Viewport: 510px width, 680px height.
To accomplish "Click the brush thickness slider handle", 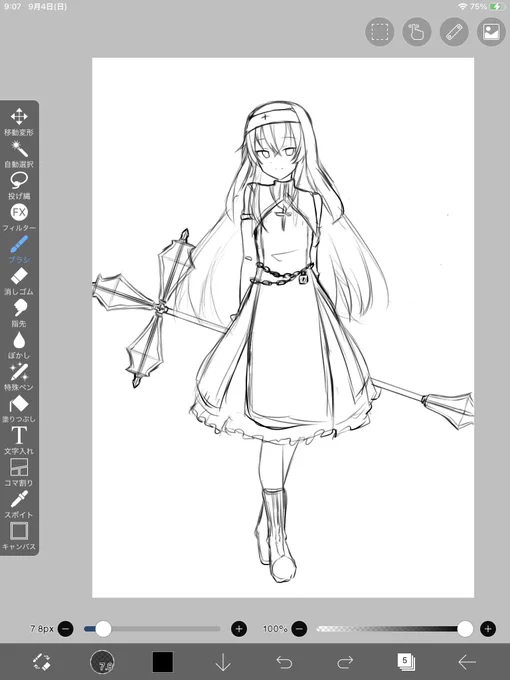I will tap(103, 628).
